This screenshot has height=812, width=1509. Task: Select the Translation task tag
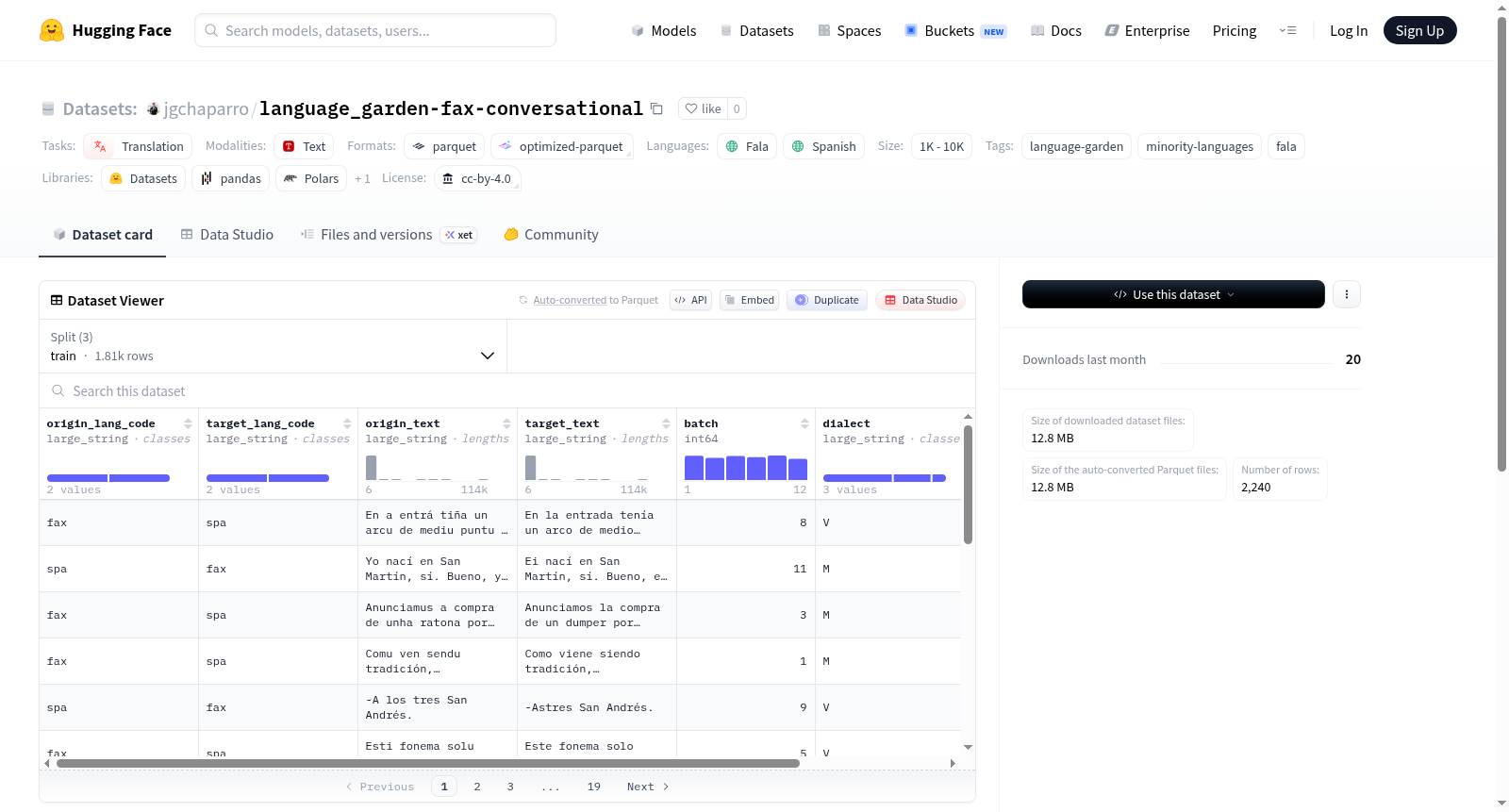click(x=138, y=146)
